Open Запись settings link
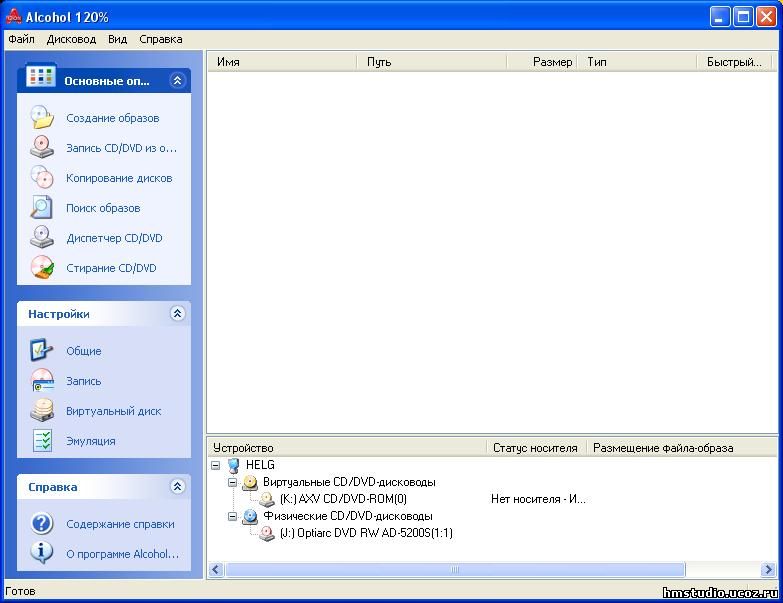Image resolution: width=783 pixels, height=603 pixels. pyautogui.click(x=84, y=381)
